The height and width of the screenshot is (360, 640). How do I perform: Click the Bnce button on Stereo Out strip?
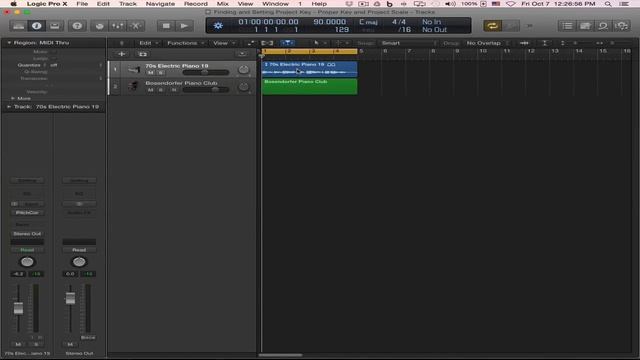point(88,338)
